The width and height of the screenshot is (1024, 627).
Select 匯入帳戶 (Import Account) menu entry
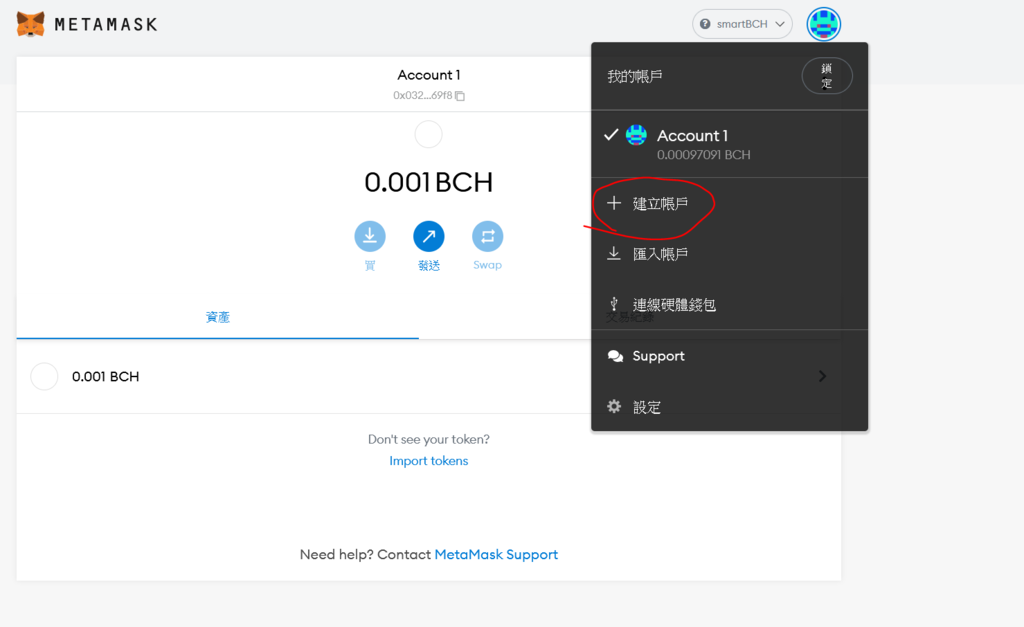[x=729, y=253]
